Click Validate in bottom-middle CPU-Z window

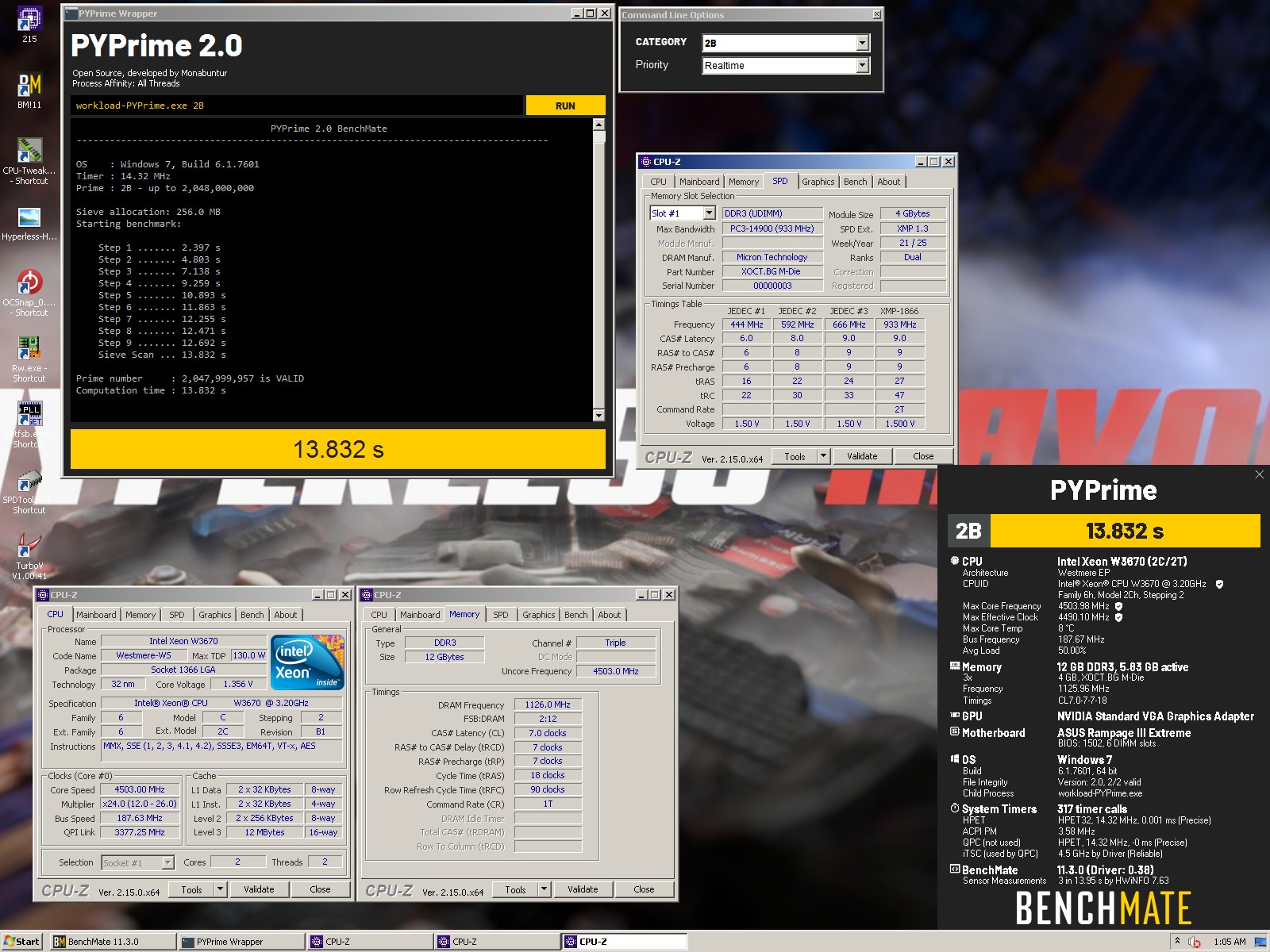tap(583, 889)
